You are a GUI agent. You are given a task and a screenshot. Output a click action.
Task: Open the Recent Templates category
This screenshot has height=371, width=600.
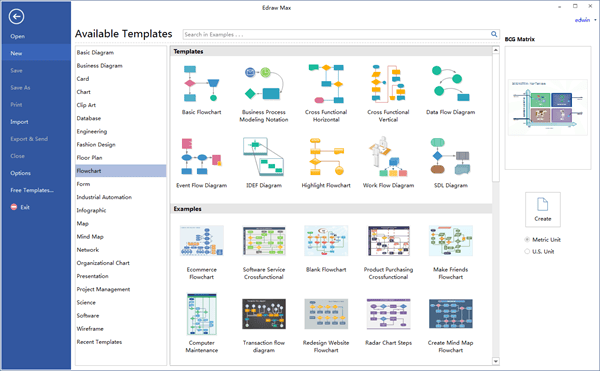[x=121, y=342]
